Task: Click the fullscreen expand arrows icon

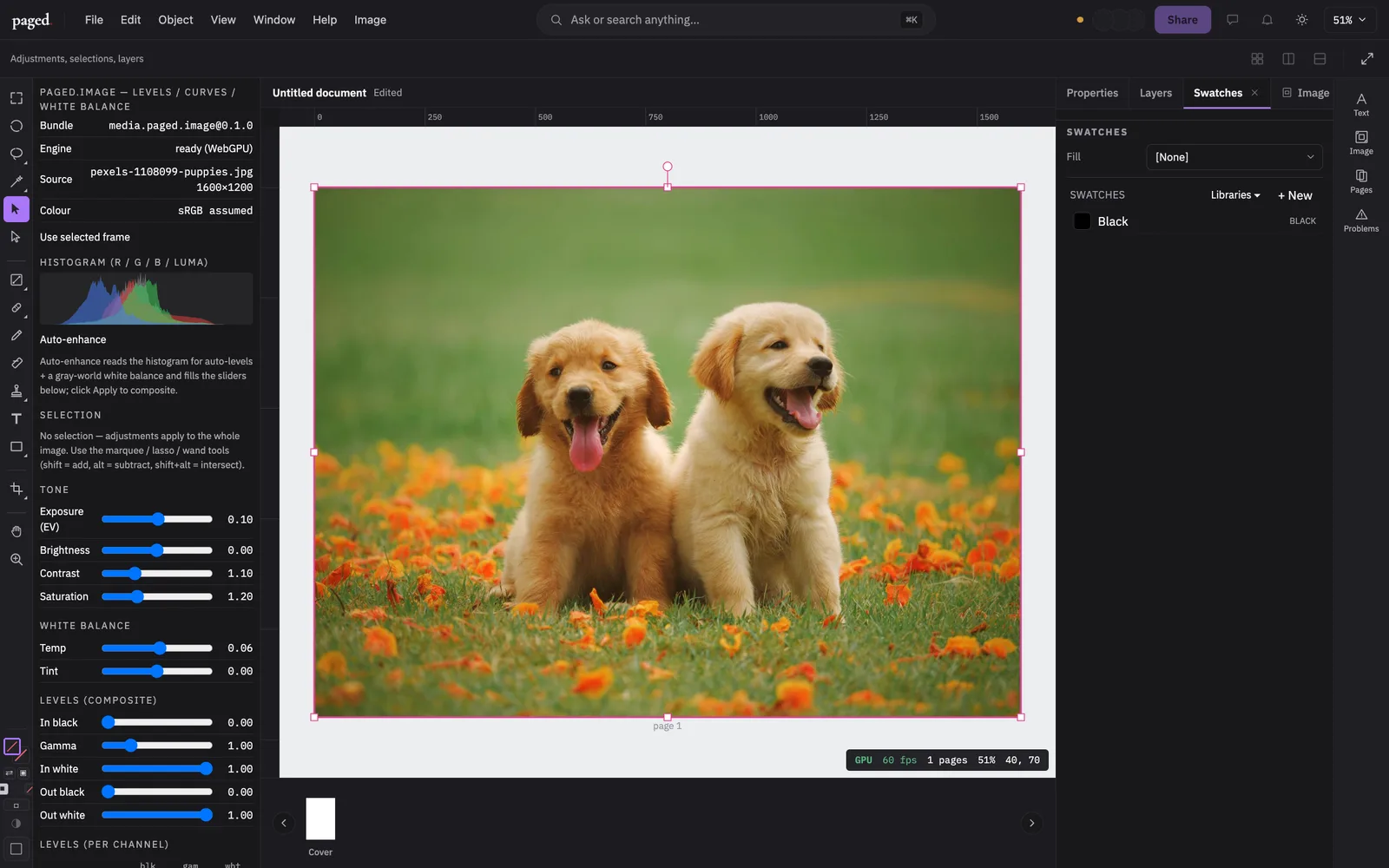Action: tap(1367, 59)
